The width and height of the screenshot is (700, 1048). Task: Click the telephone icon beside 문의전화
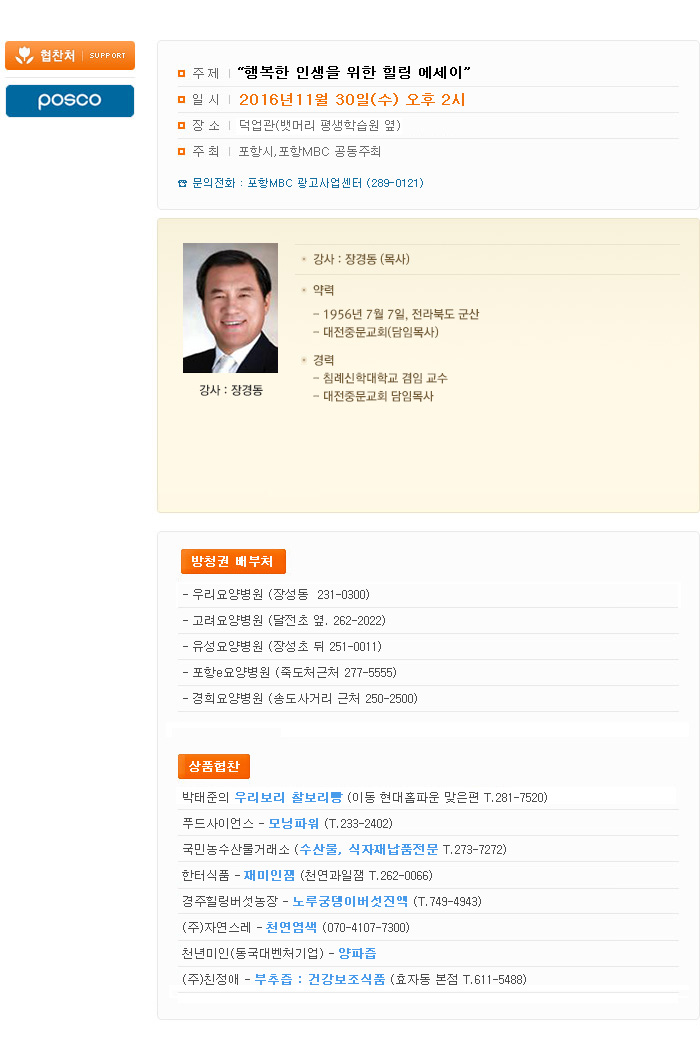point(182,183)
